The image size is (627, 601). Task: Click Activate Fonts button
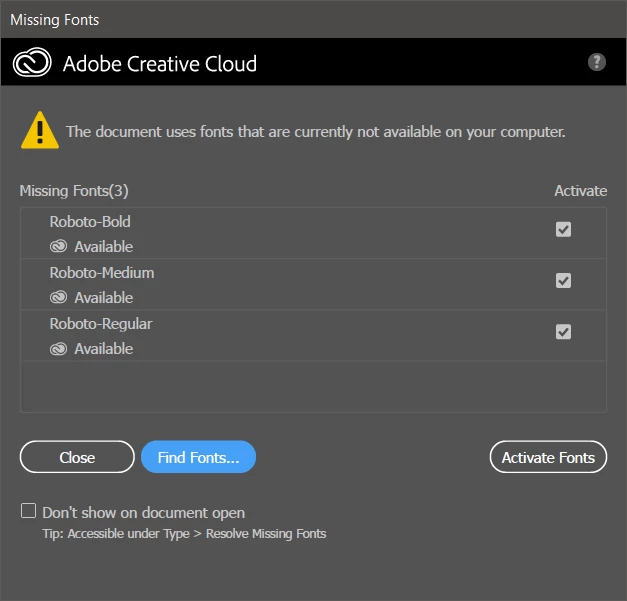click(x=548, y=457)
